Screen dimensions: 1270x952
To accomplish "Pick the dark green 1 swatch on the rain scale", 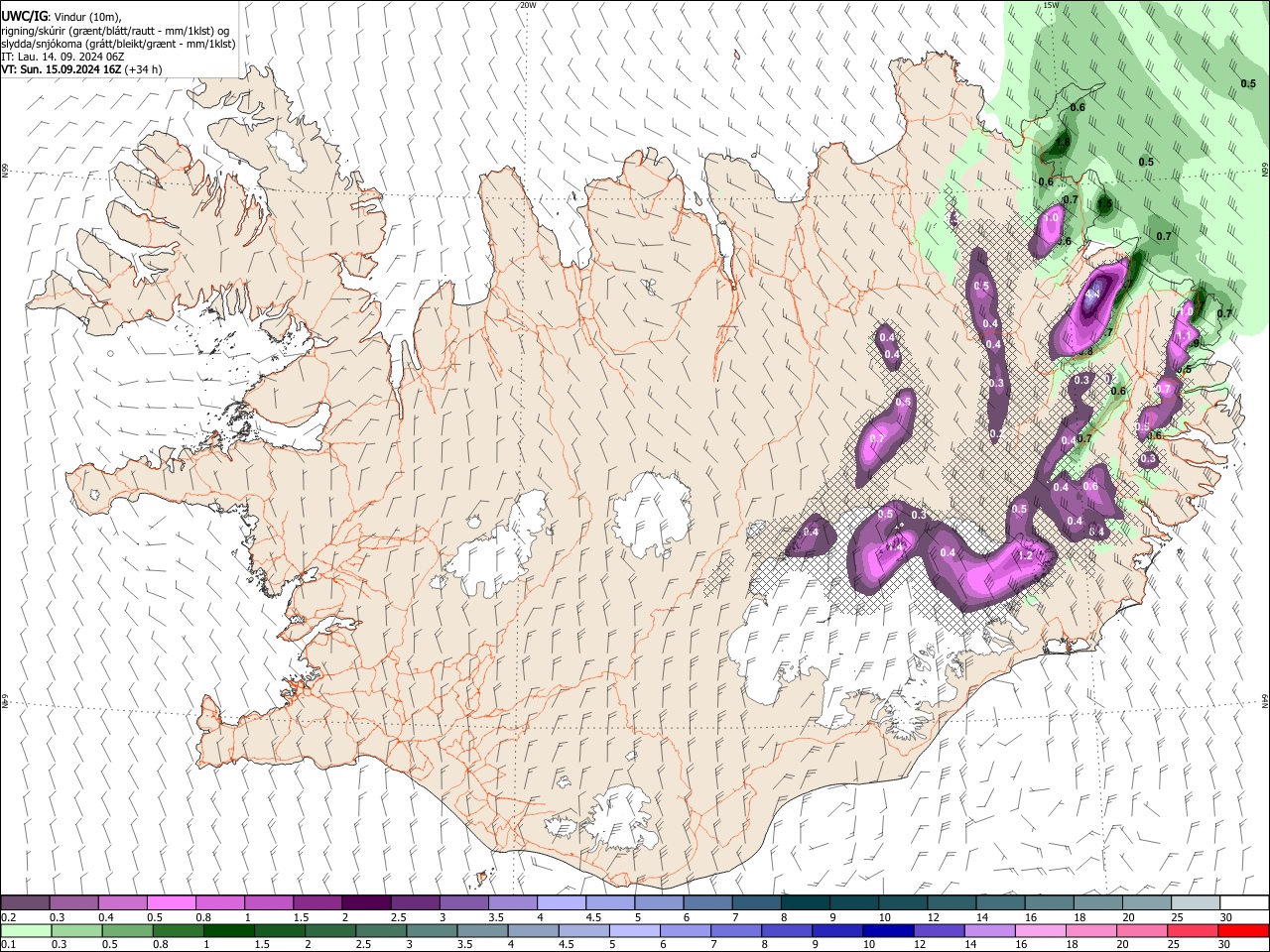I will point(228,930).
